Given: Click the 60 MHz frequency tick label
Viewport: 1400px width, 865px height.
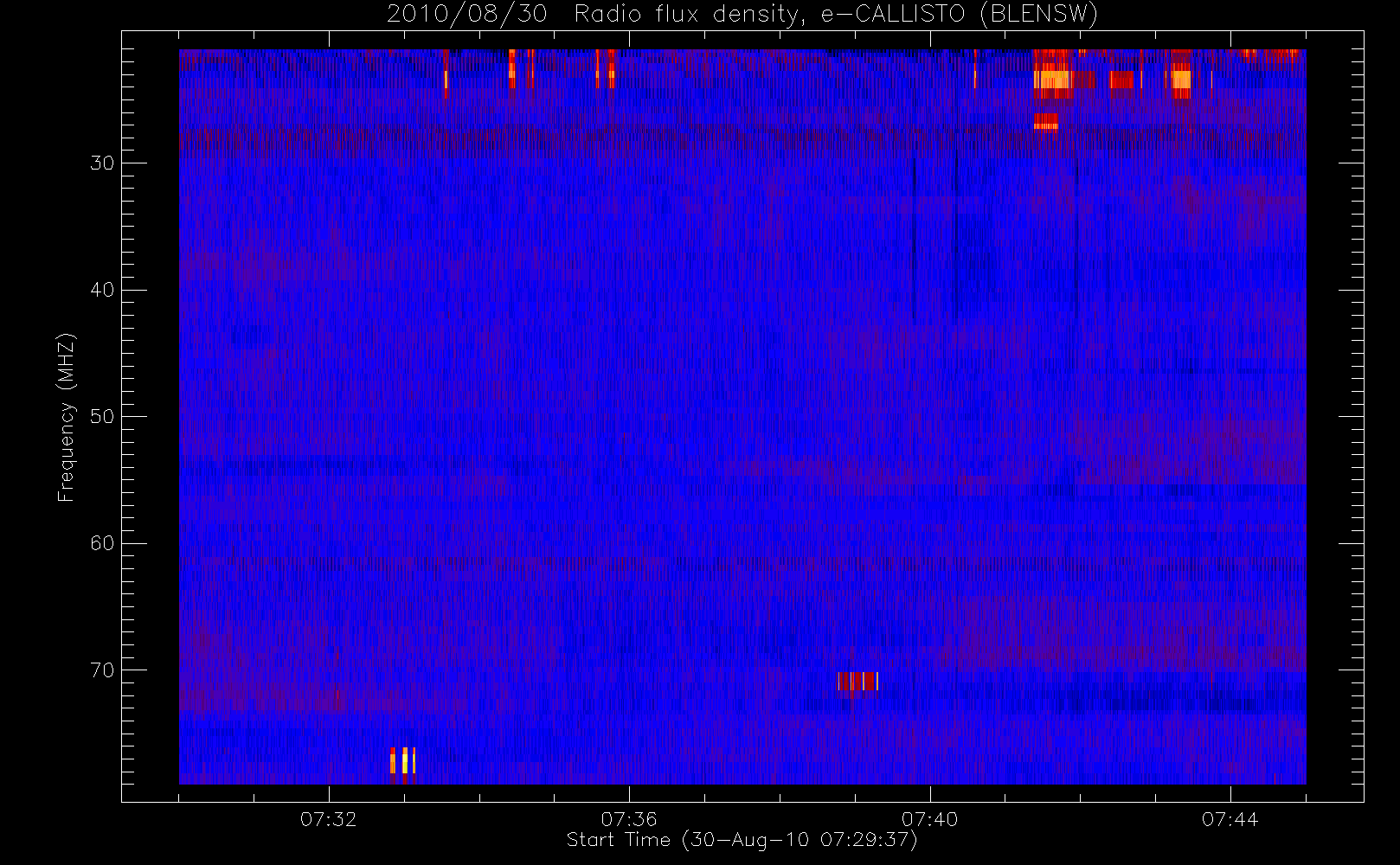Looking at the screenshot, I should [x=102, y=543].
